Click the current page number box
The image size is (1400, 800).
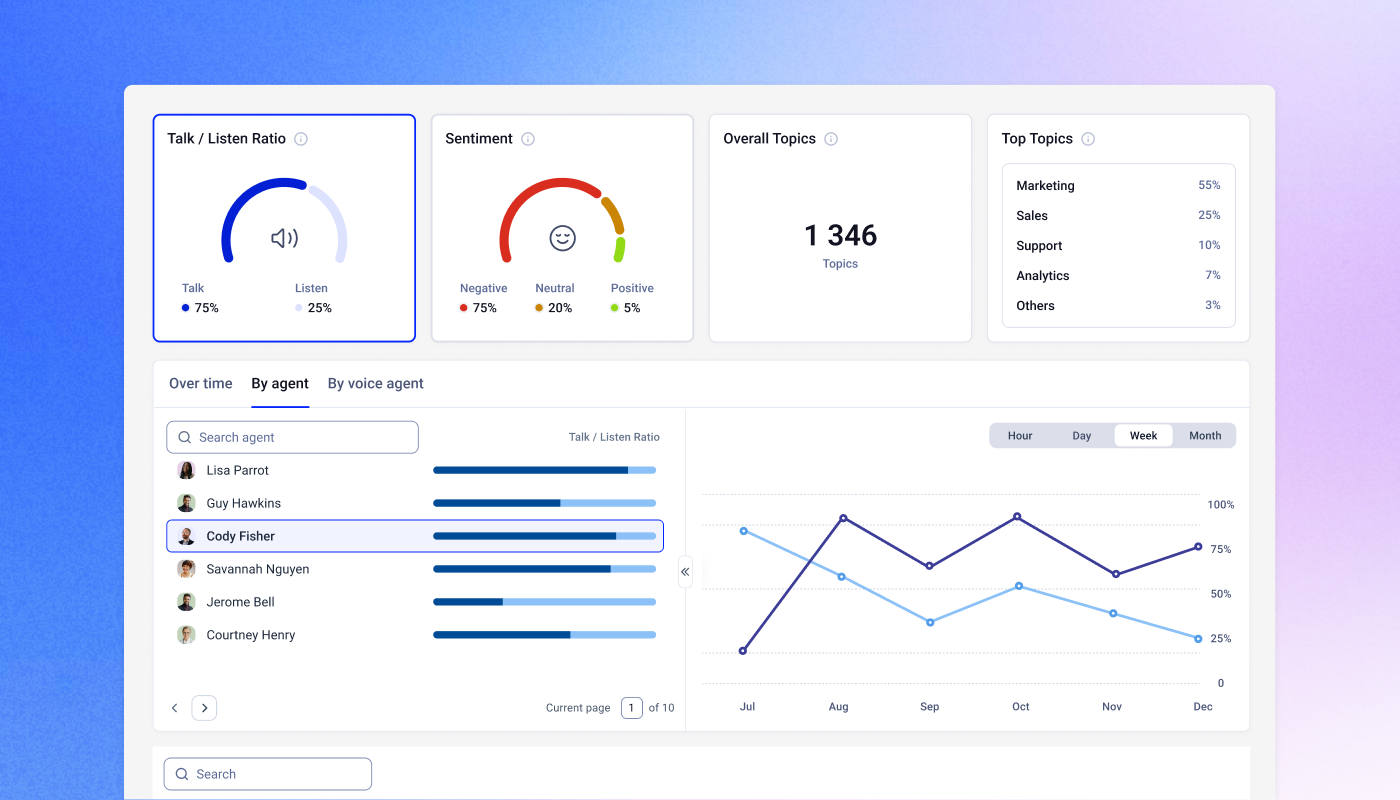[x=632, y=708]
